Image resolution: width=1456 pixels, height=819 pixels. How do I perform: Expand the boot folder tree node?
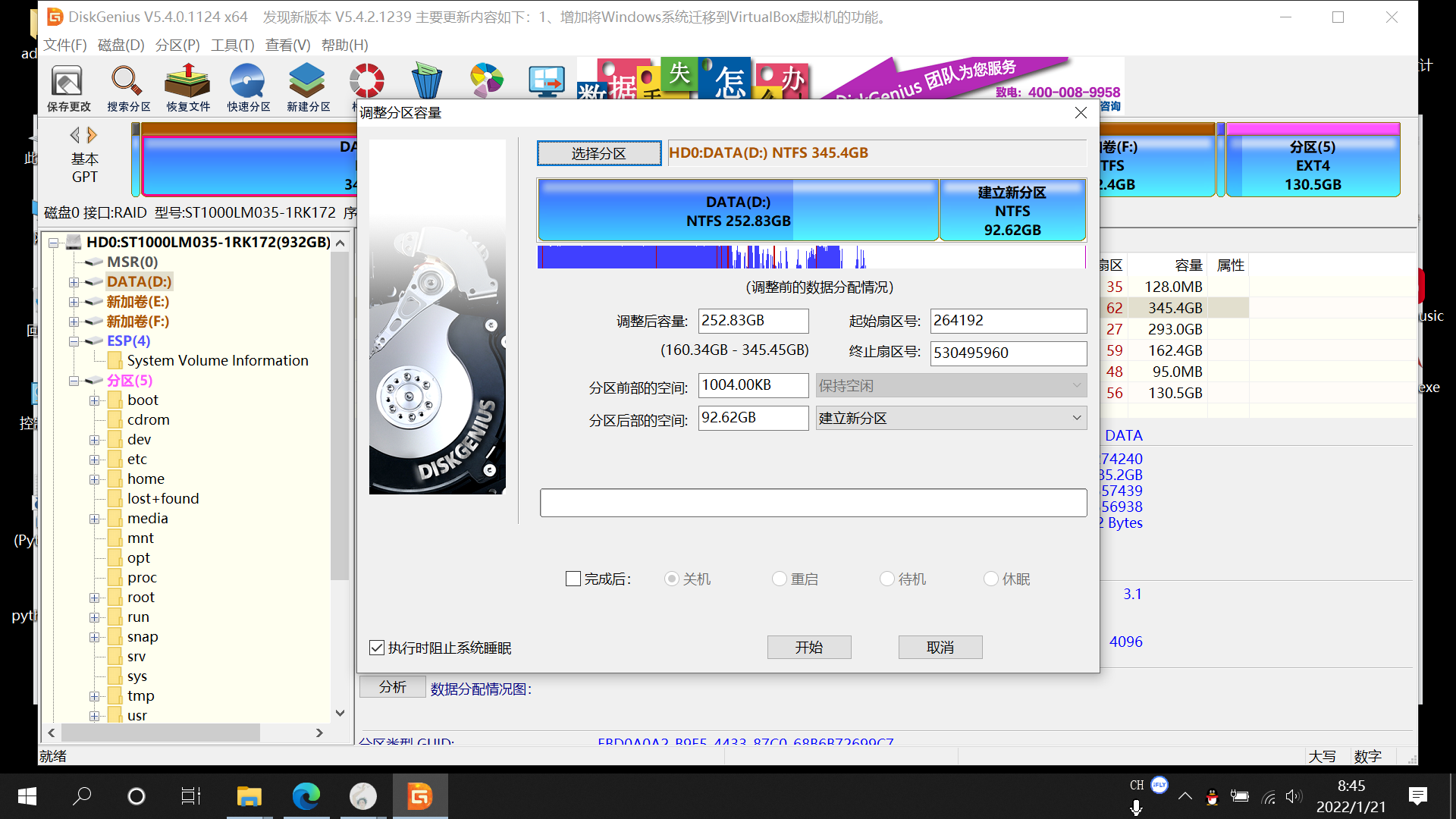pos(94,400)
